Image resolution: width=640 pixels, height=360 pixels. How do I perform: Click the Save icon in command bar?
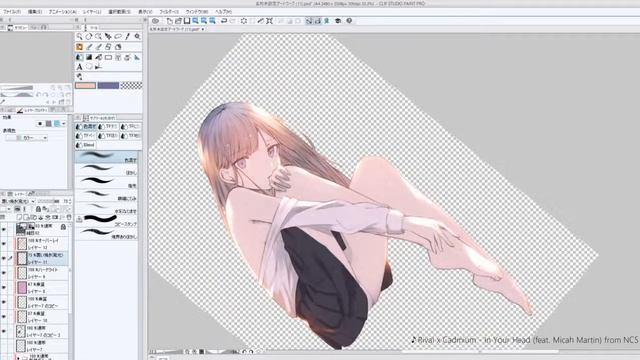click(x=187, y=21)
